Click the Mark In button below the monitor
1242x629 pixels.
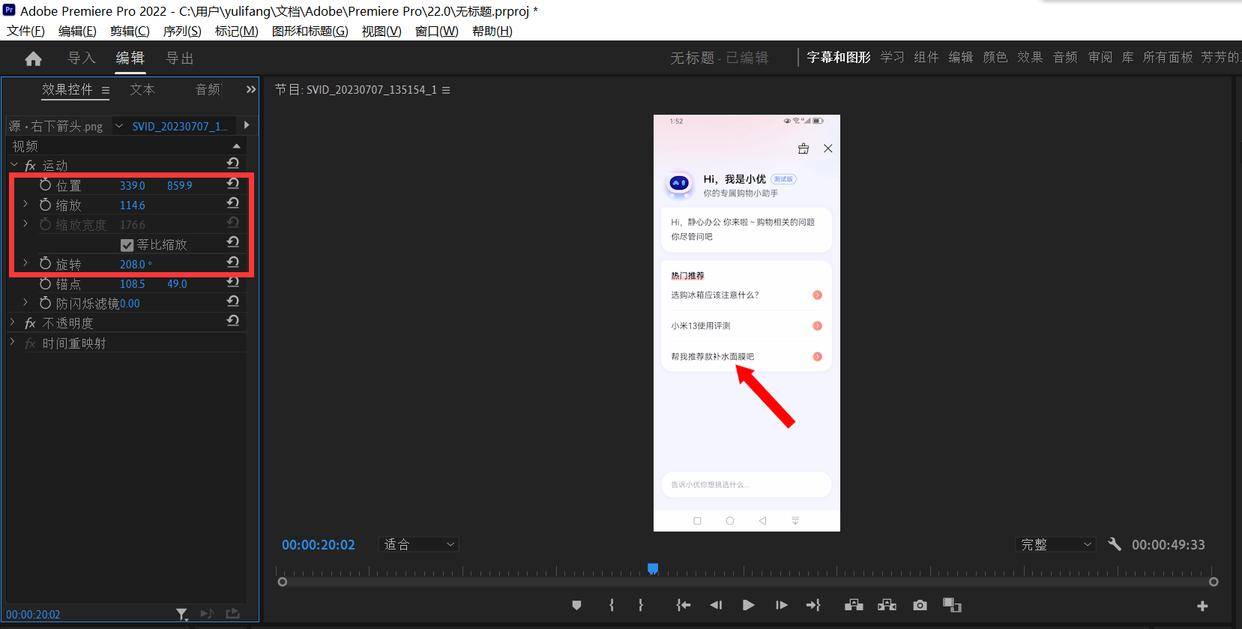(611, 605)
